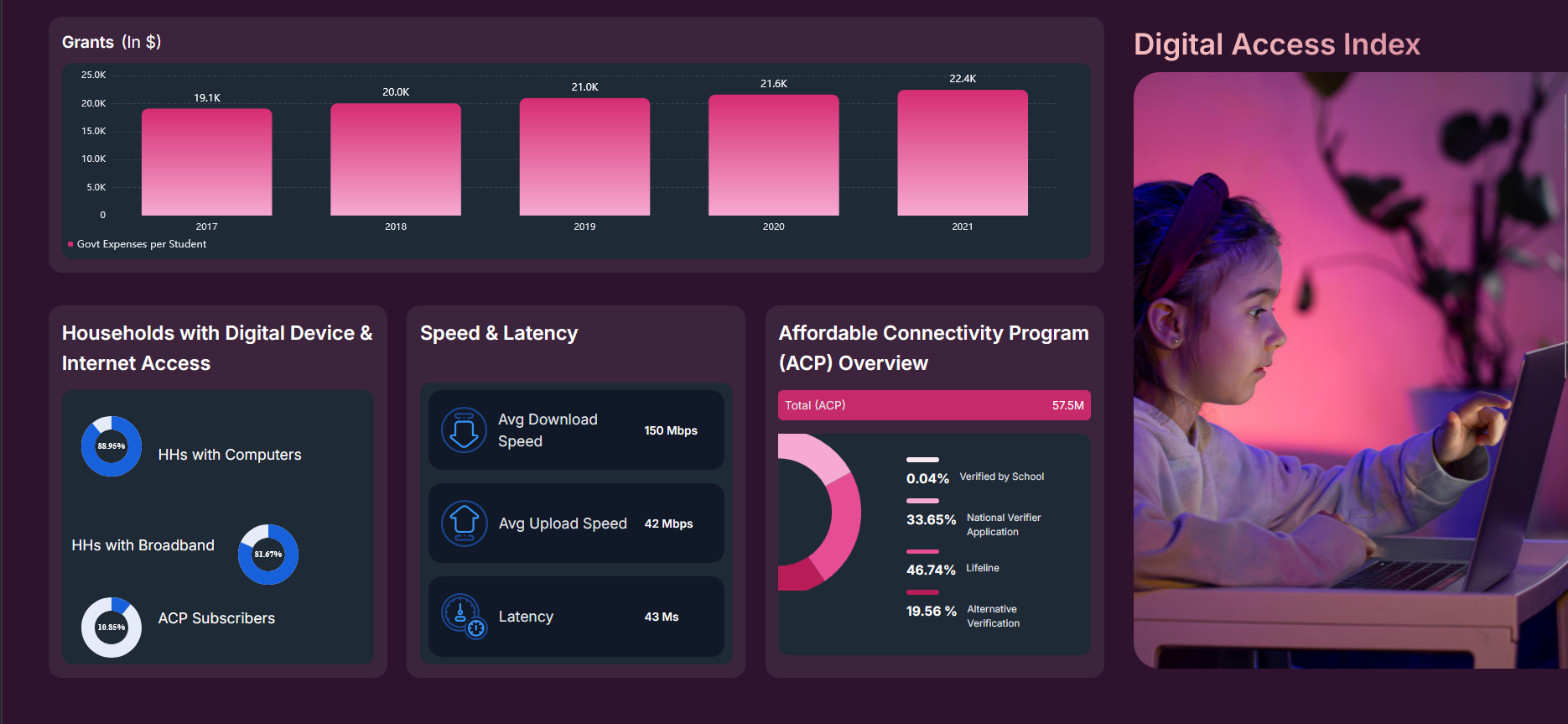Click the Avg Download Speed icon
The image size is (1568, 724).
[x=464, y=430]
